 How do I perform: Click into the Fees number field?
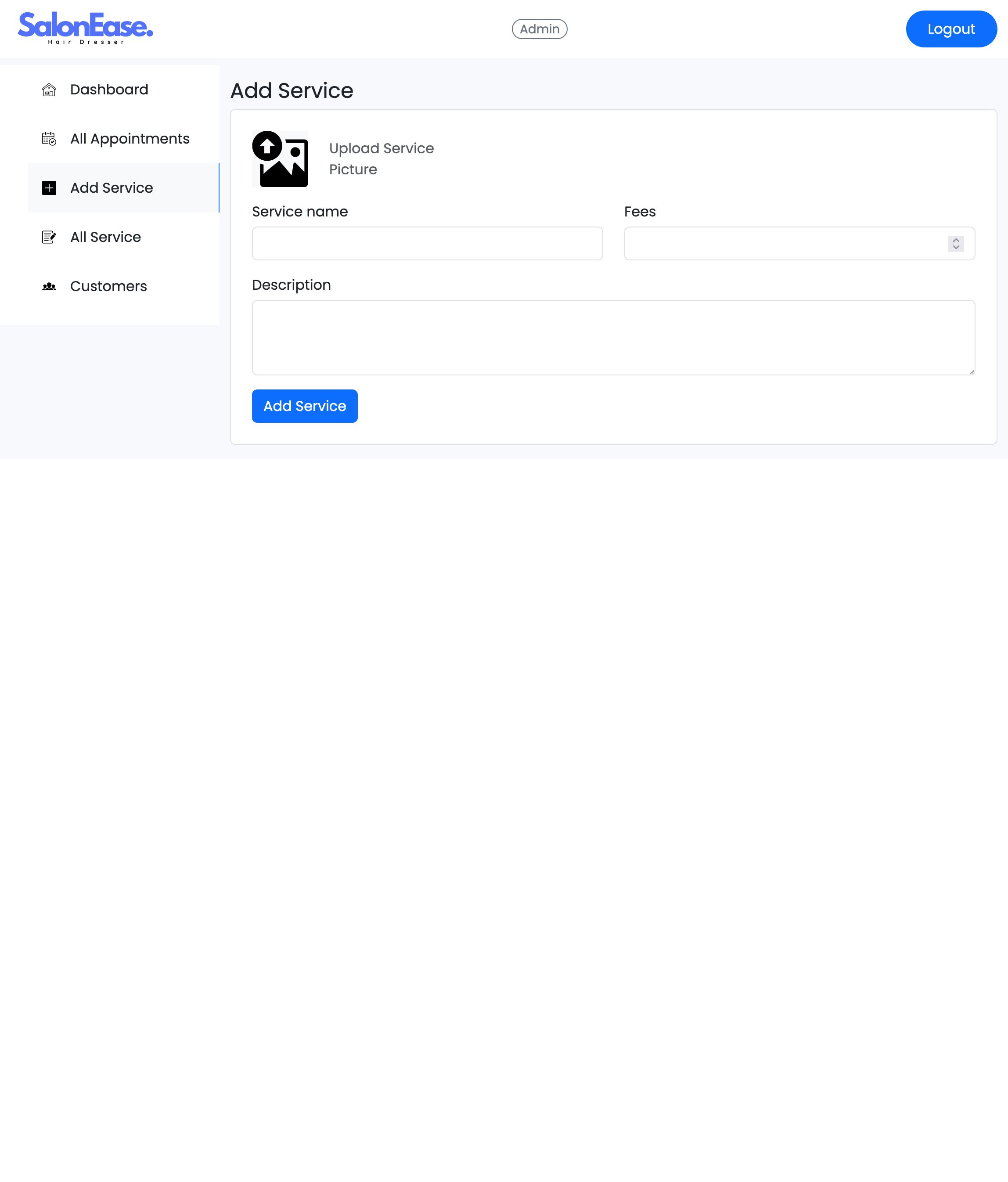[785, 244]
